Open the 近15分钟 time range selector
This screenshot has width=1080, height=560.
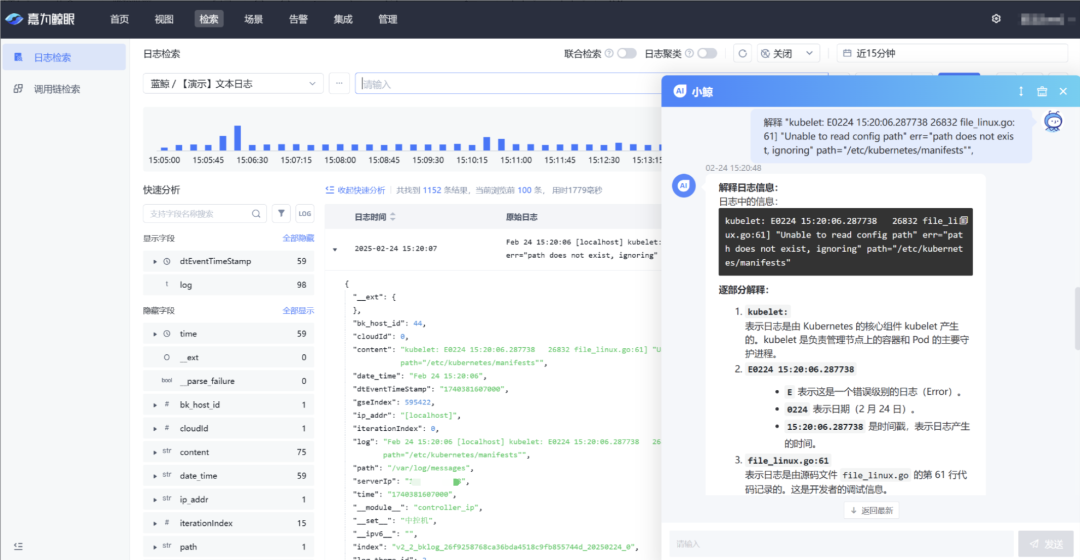pos(953,53)
